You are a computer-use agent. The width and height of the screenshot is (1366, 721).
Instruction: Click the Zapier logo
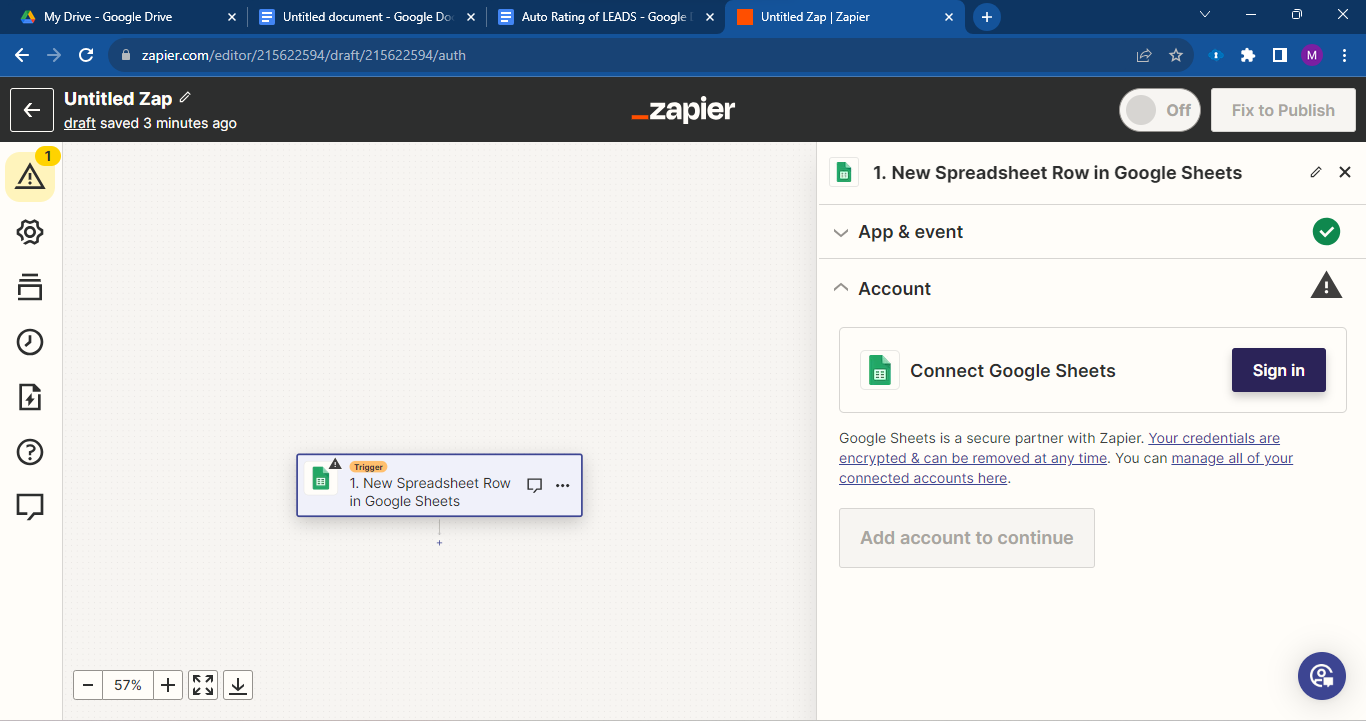click(x=683, y=110)
